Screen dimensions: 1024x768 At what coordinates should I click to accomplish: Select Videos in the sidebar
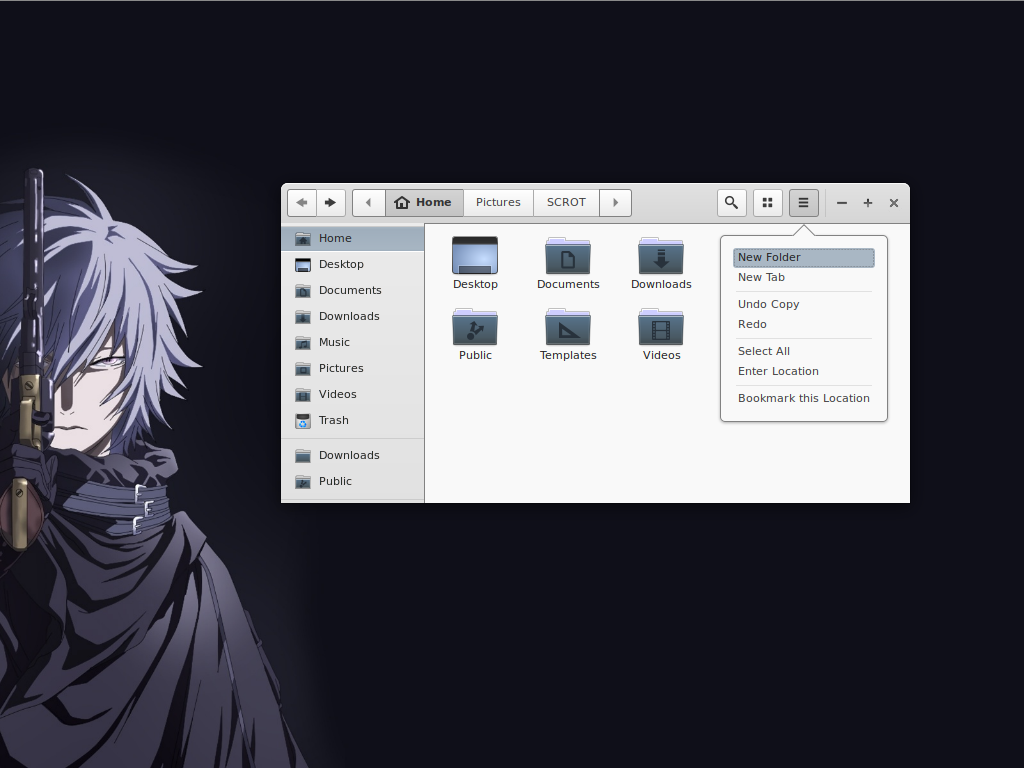point(353,394)
